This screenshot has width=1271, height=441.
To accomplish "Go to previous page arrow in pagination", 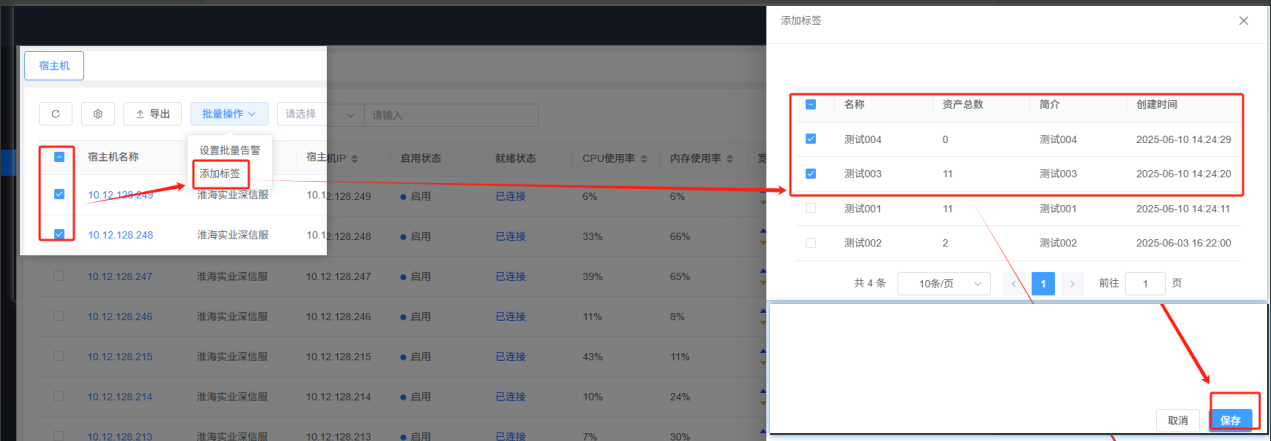I will coord(1015,283).
